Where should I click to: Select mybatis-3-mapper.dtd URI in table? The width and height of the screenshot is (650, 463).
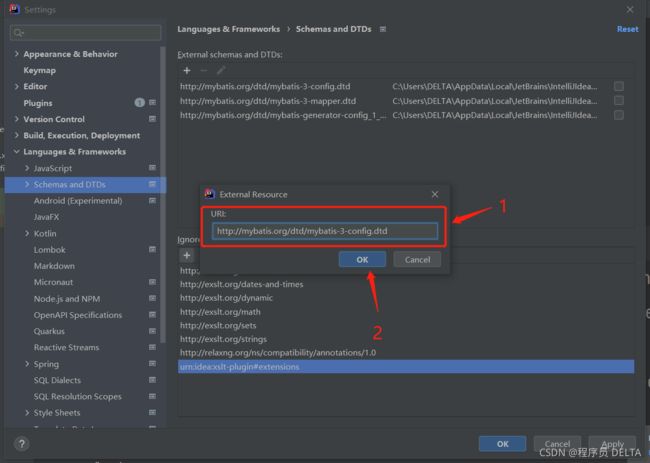point(268,101)
